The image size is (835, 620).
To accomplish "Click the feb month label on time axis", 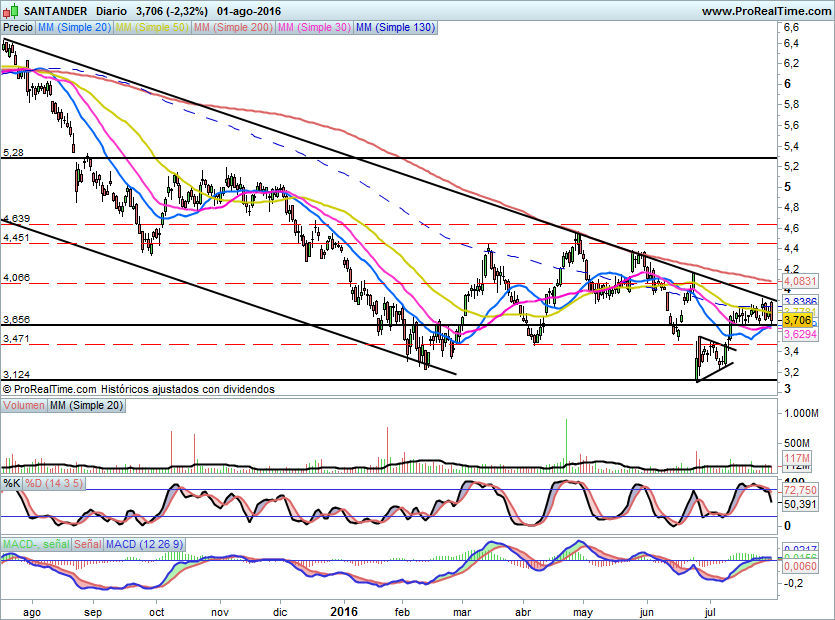I will coord(402,613).
